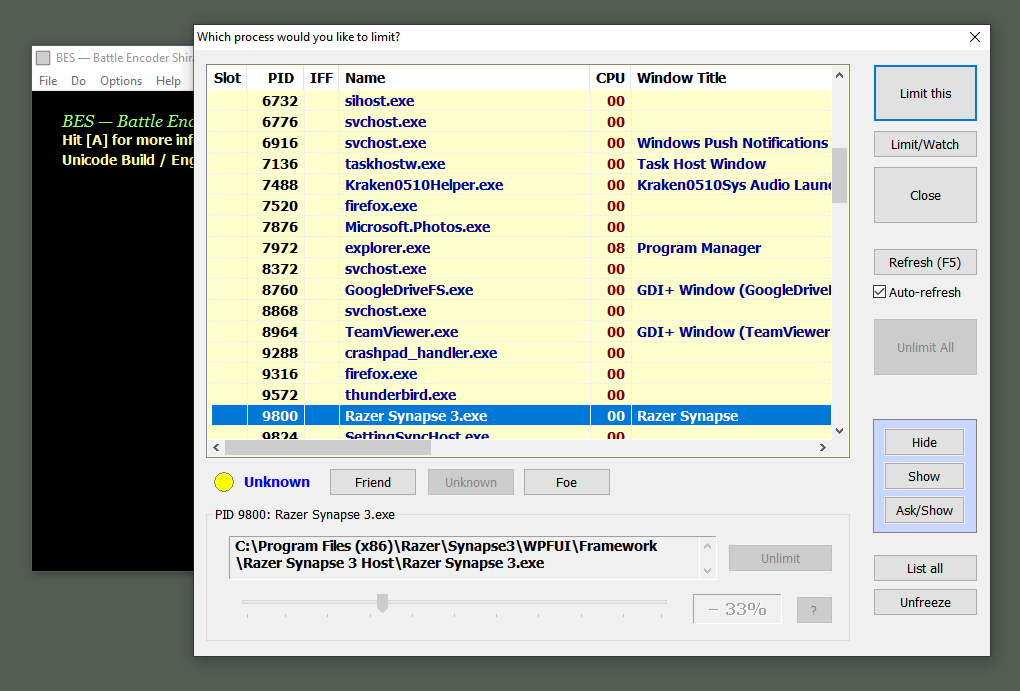Mark process as Foe

click(567, 482)
